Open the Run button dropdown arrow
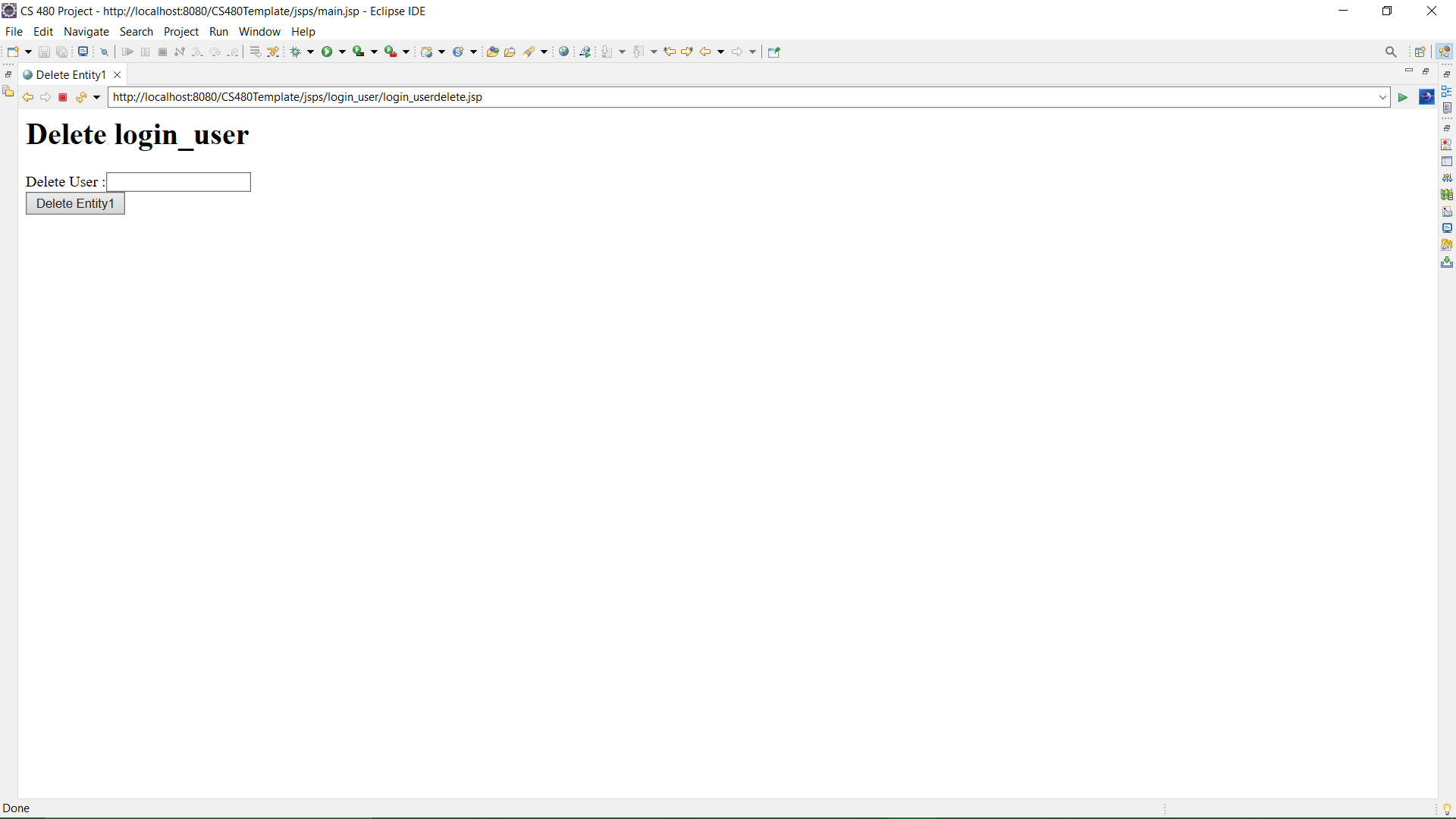 (x=342, y=52)
